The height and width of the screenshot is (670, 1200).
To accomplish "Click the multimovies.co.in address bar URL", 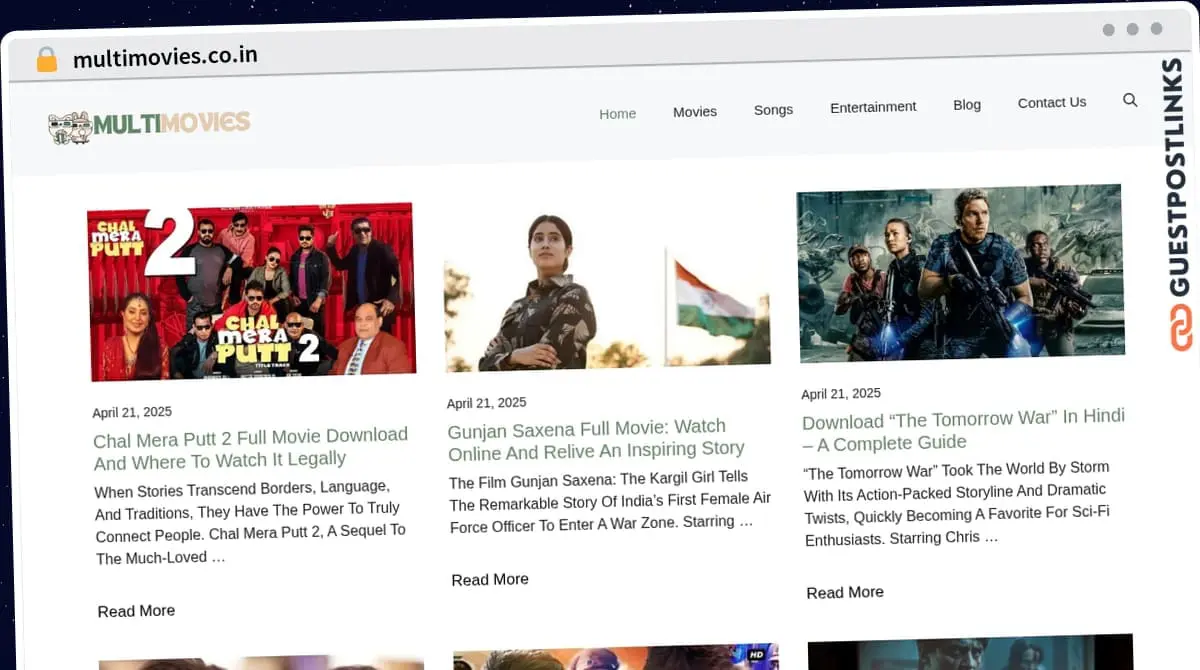I will [x=165, y=57].
